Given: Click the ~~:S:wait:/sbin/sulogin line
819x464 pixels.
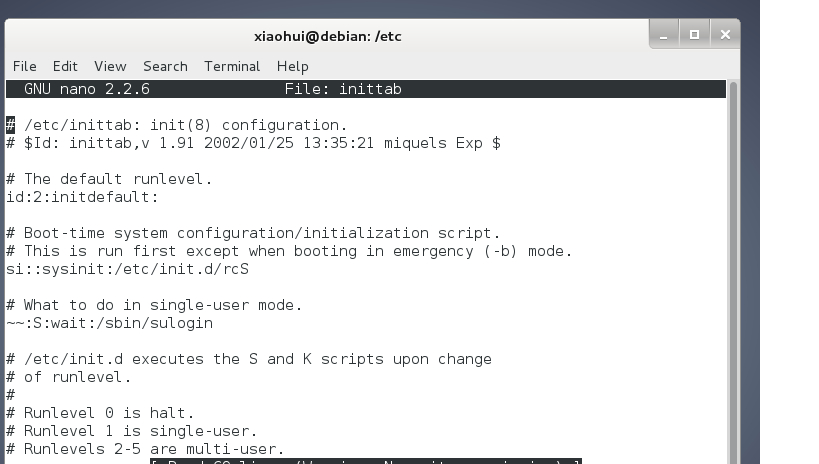Looking at the screenshot, I should (x=109, y=323).
